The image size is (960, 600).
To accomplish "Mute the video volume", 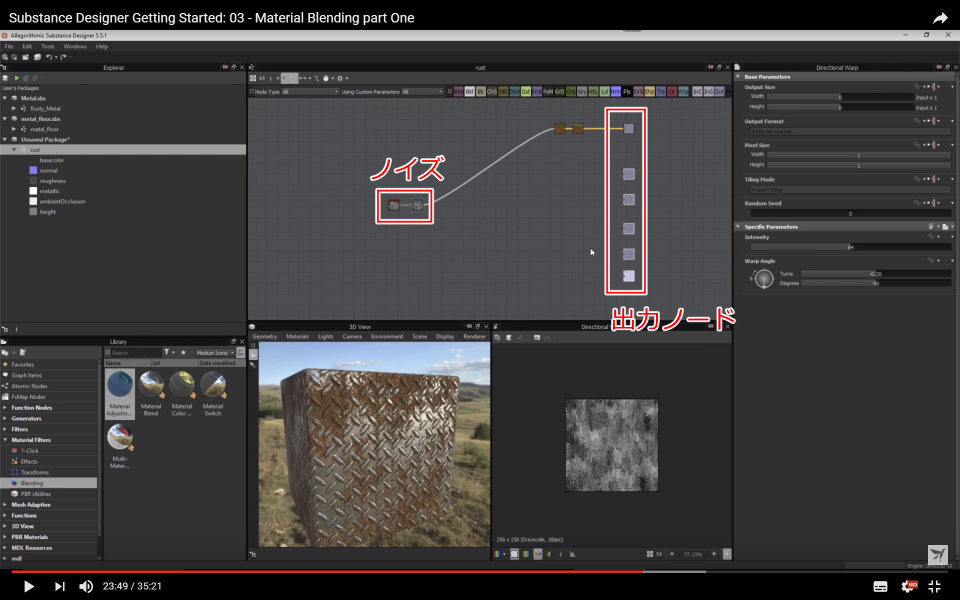I will click(86, 586).
